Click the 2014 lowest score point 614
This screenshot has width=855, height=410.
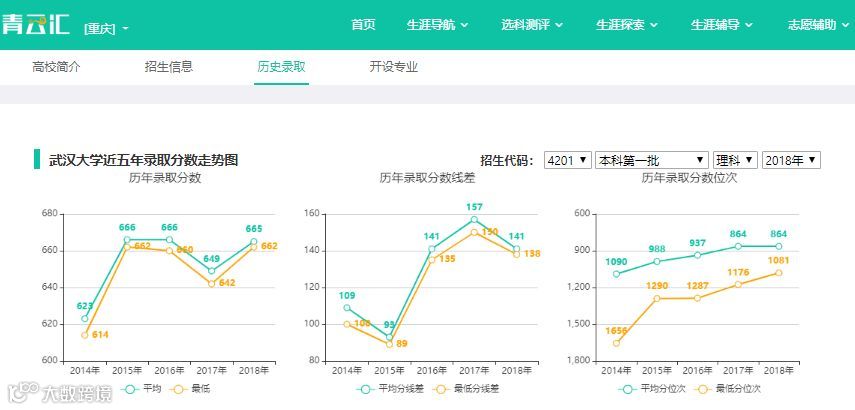pyautogui.click(x=85, y=335)
